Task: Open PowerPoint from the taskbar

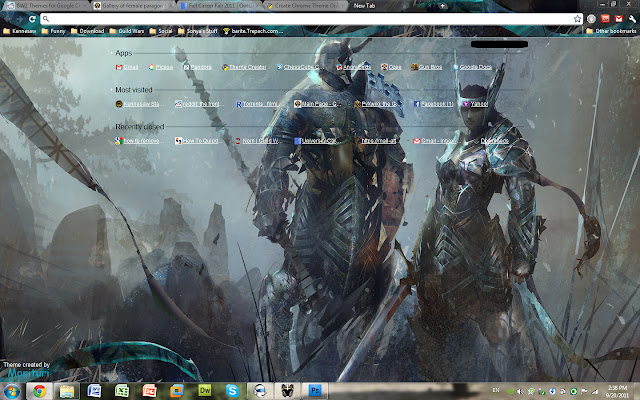Action: pyautogui.click(x=149, y=391)
